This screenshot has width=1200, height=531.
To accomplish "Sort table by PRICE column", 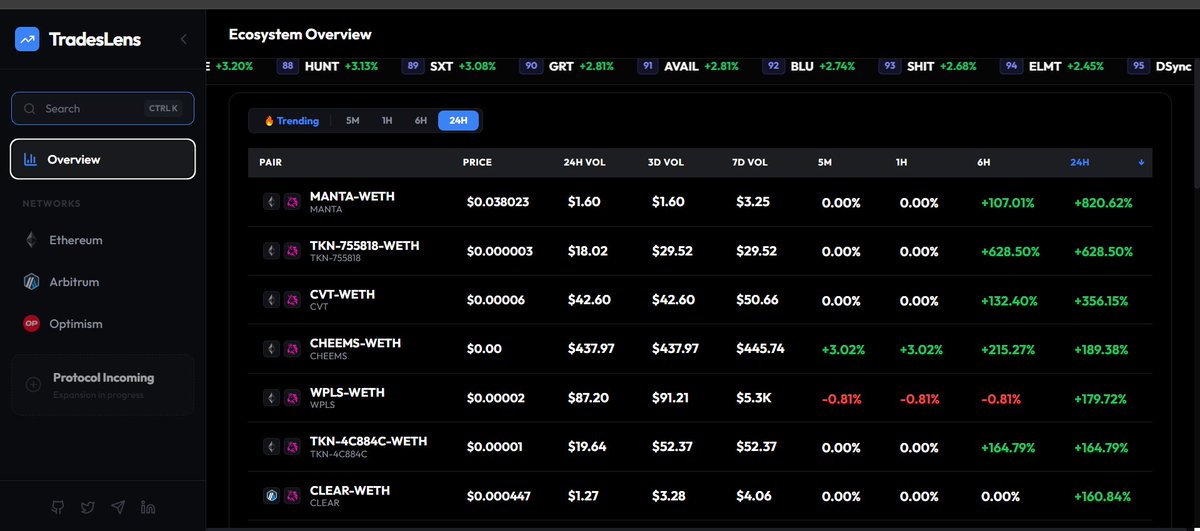I will pos(477,162).
